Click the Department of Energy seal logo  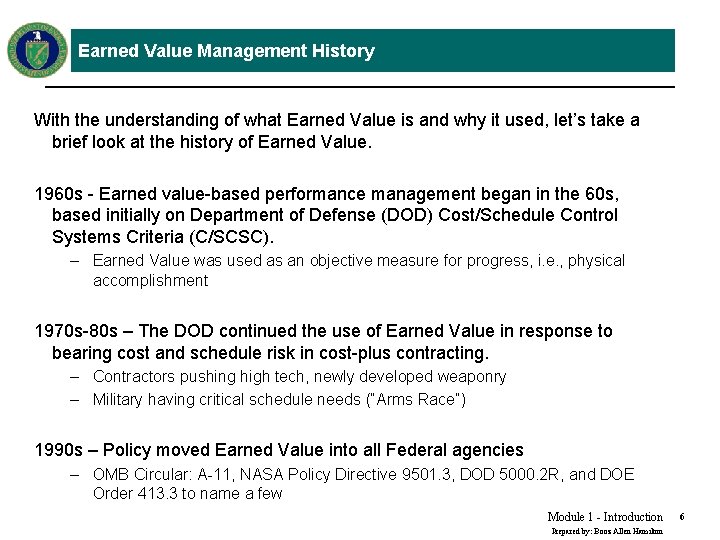pyautogui.click(x=37, y=50)
